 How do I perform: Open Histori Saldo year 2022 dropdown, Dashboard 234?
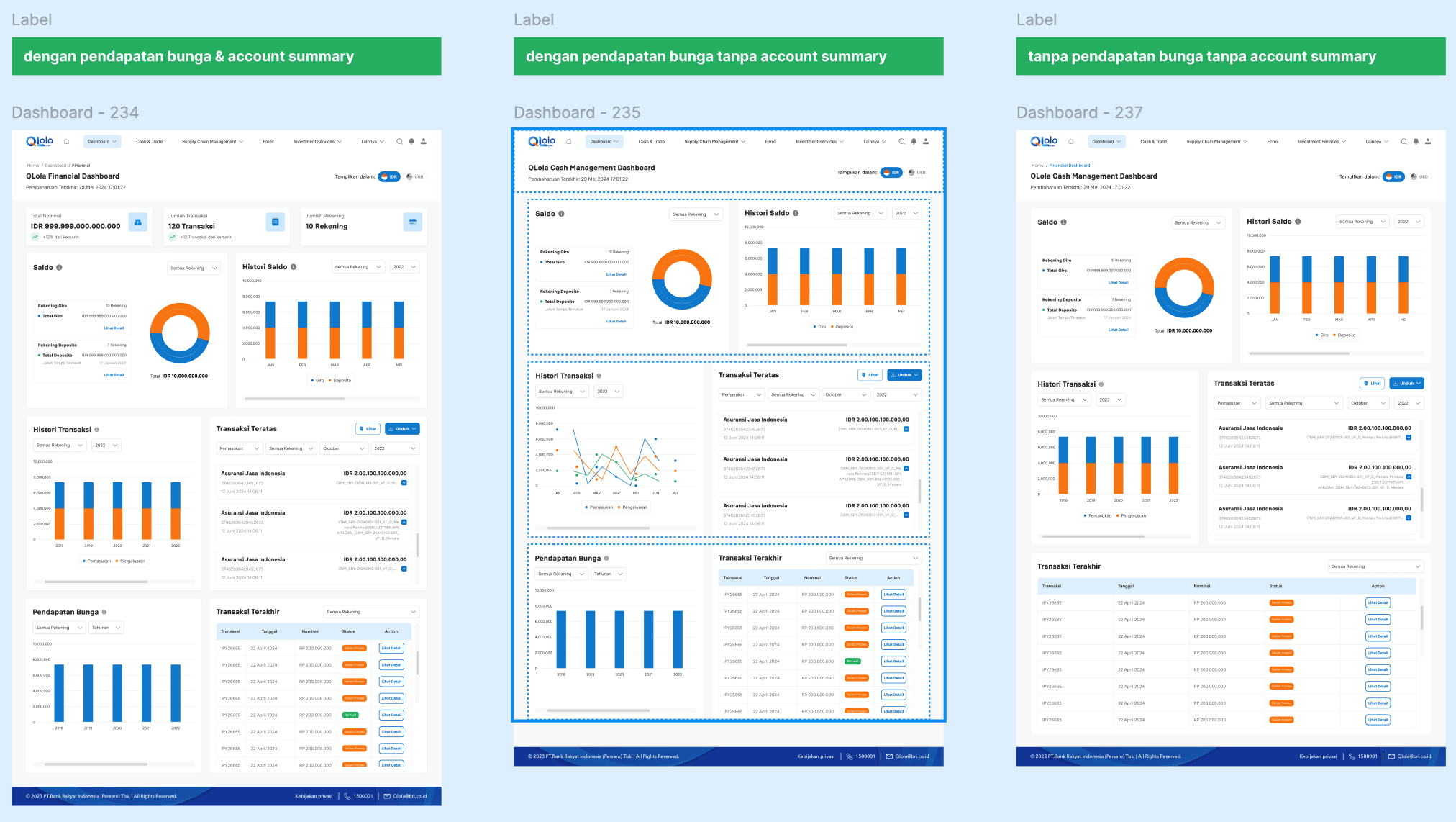click(405, 267)
